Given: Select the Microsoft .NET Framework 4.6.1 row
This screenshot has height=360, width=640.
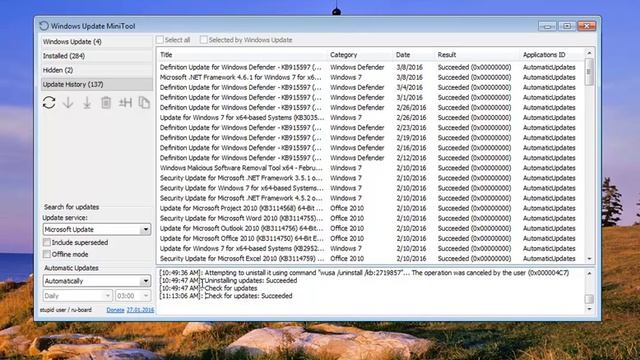Looking at the screenshot, I should click(x=371, y=77).
